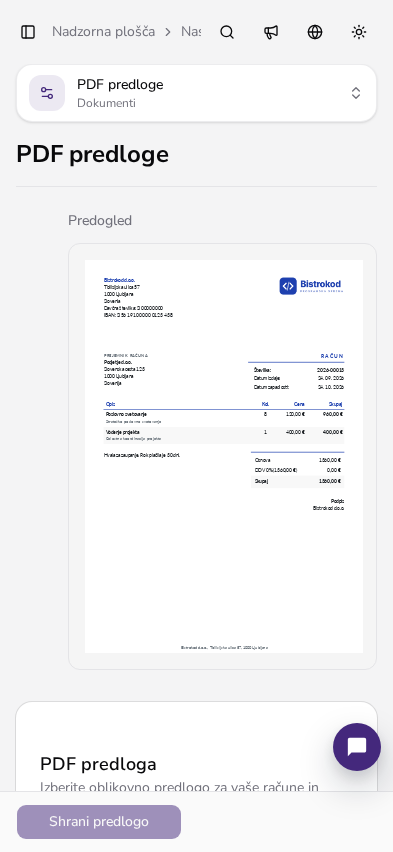Screen dimensions: 393x852
Task: Click the PDF predloge page heading
Action: click(92, 154)
